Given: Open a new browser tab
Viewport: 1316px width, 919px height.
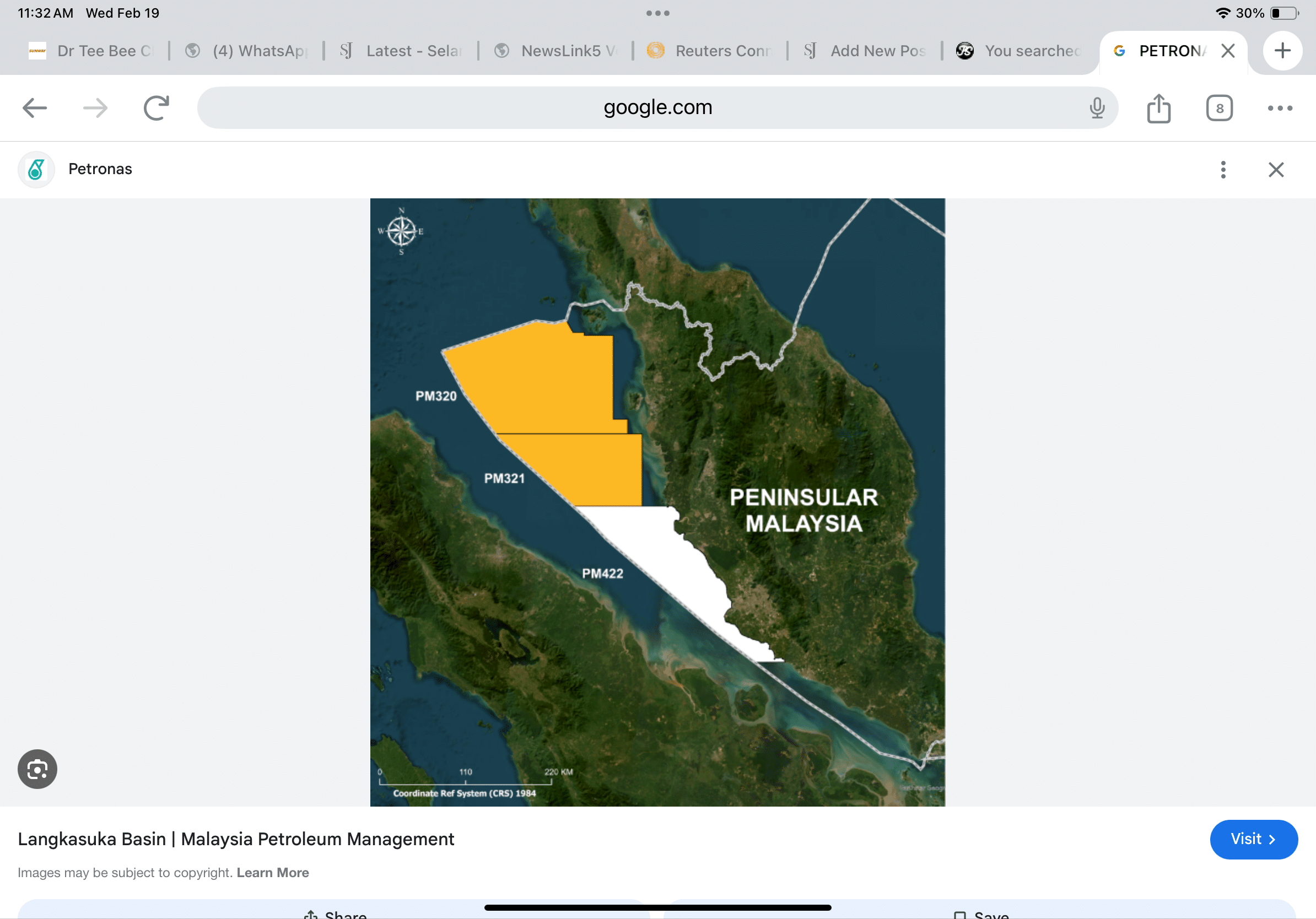Looking at the screenshot, I should 1282,51.
